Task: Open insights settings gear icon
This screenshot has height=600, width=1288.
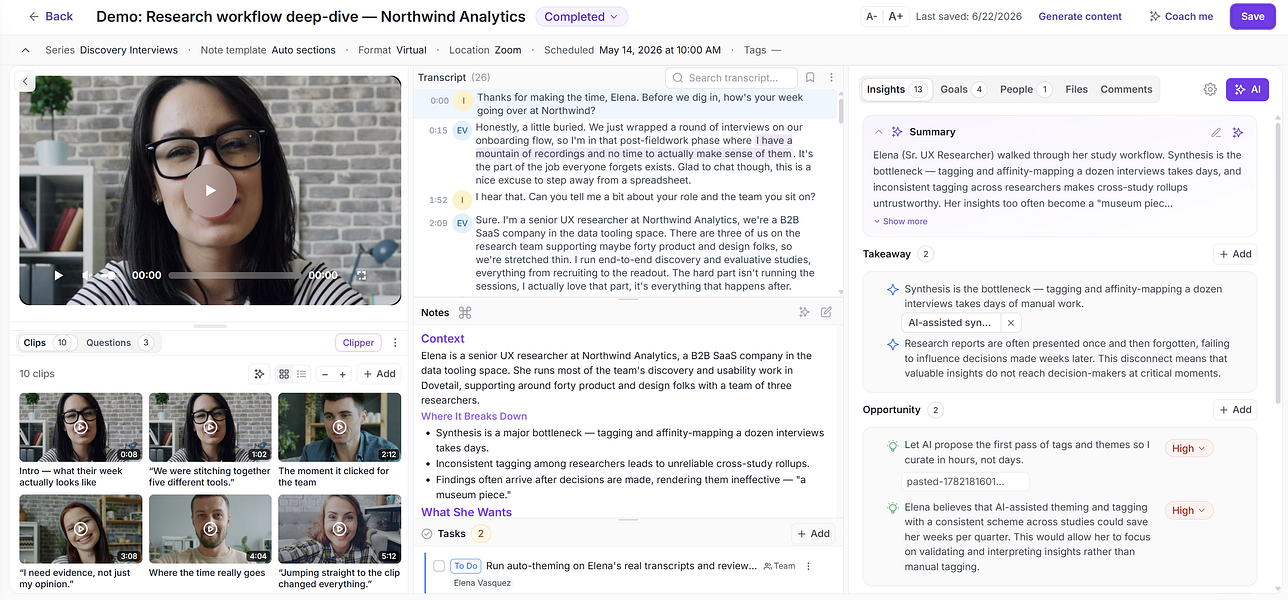Action: coord(1210,89)
